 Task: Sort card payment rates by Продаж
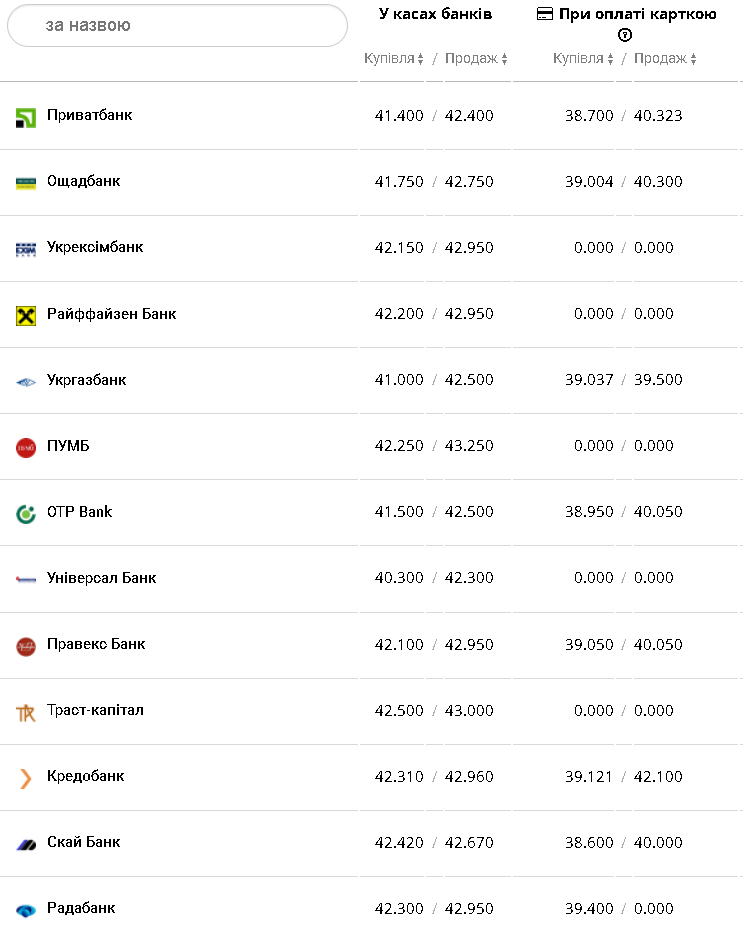(x=665, y=59)
